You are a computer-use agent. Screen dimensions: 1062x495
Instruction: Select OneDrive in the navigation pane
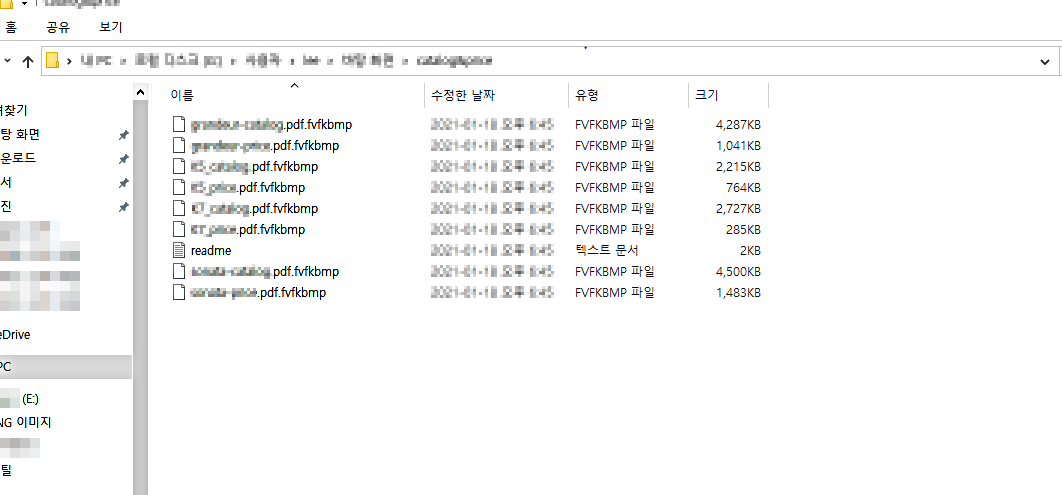click(x=15, y=335)
